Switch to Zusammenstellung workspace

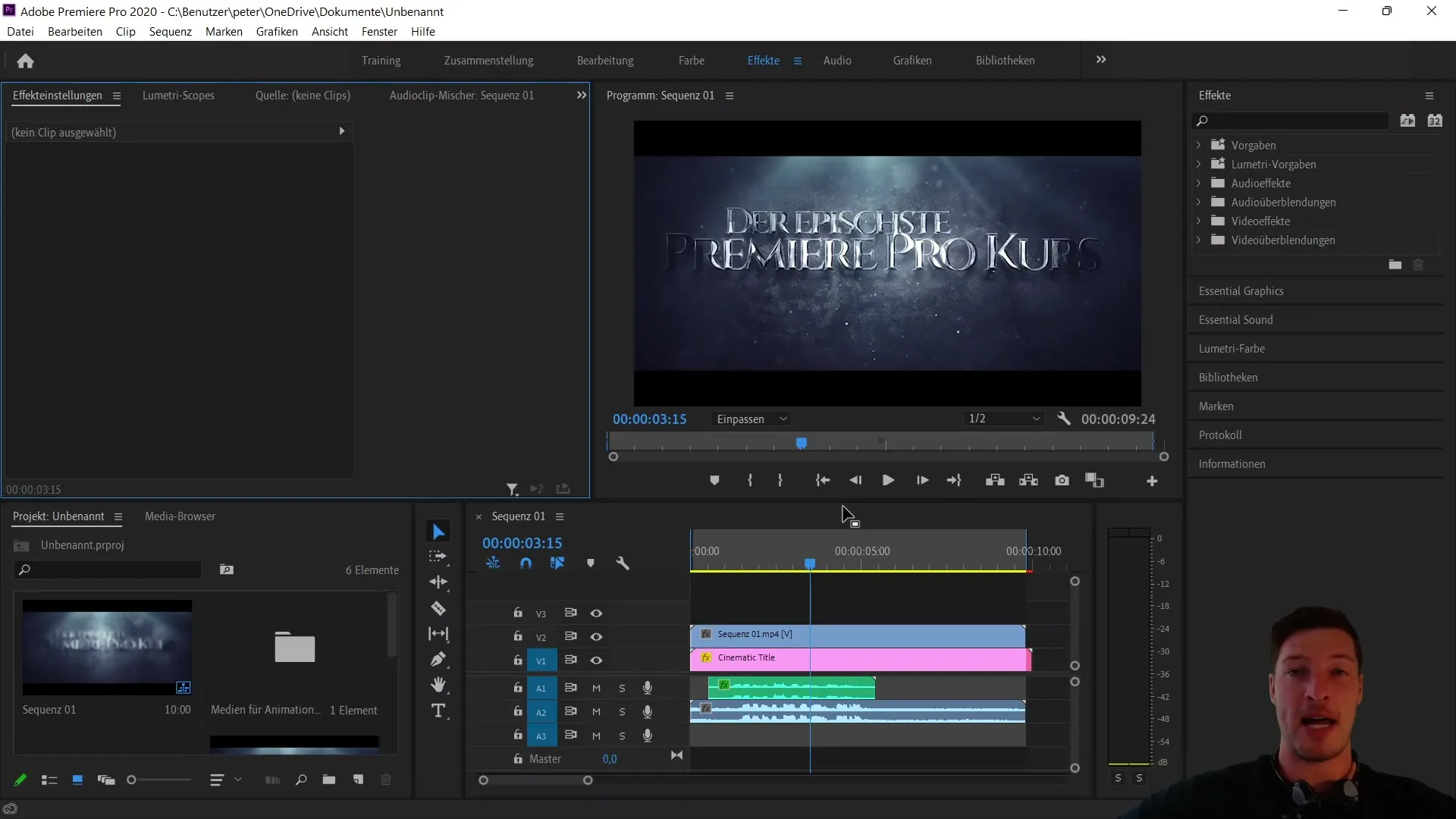pyautogui.click(x=489, y=60)
